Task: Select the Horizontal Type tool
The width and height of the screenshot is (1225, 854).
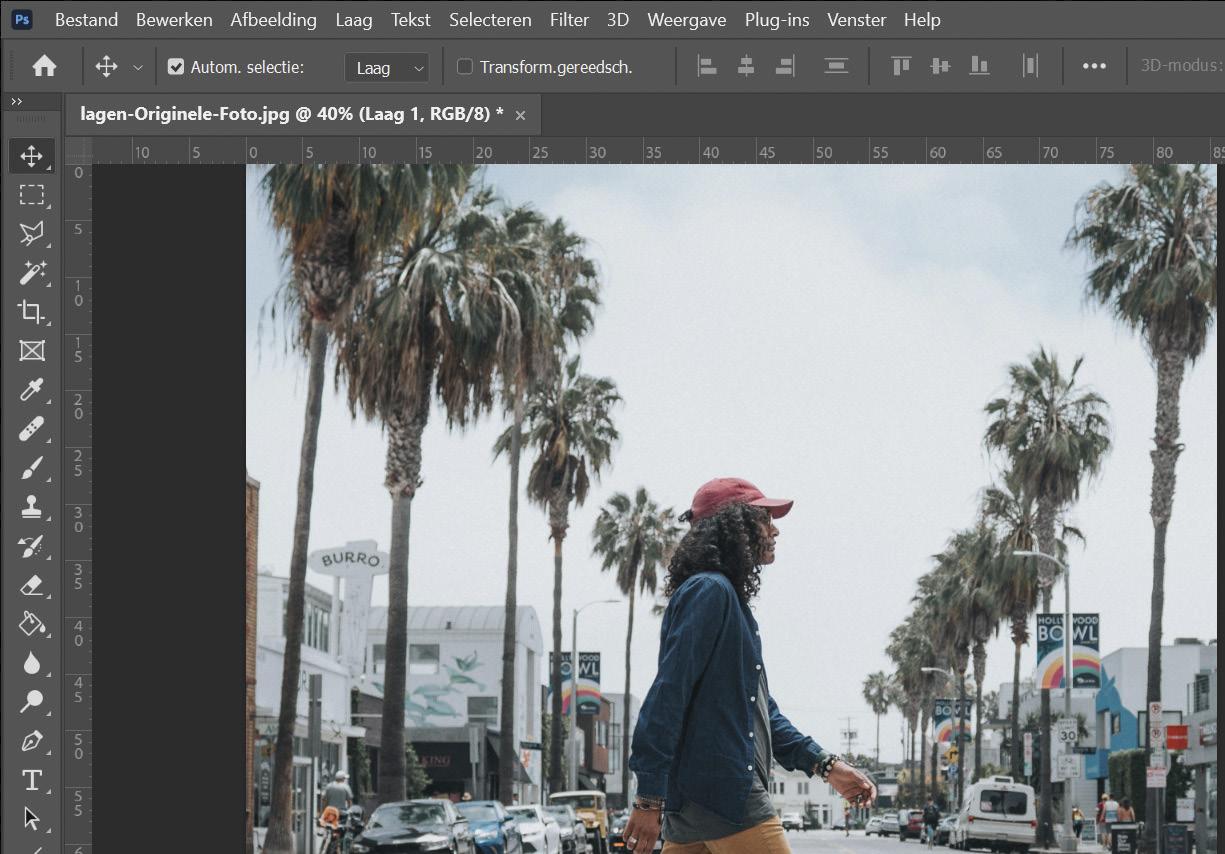Action: point(32,780)
